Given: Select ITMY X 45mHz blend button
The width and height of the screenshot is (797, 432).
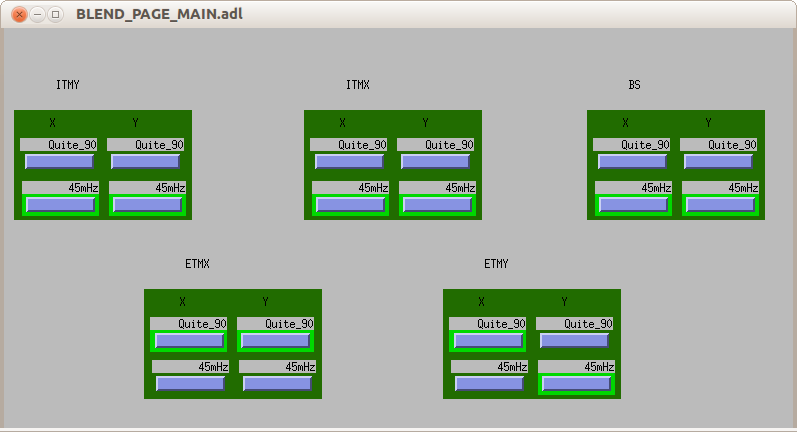Looking at the screenshot, I should (60, 204).
